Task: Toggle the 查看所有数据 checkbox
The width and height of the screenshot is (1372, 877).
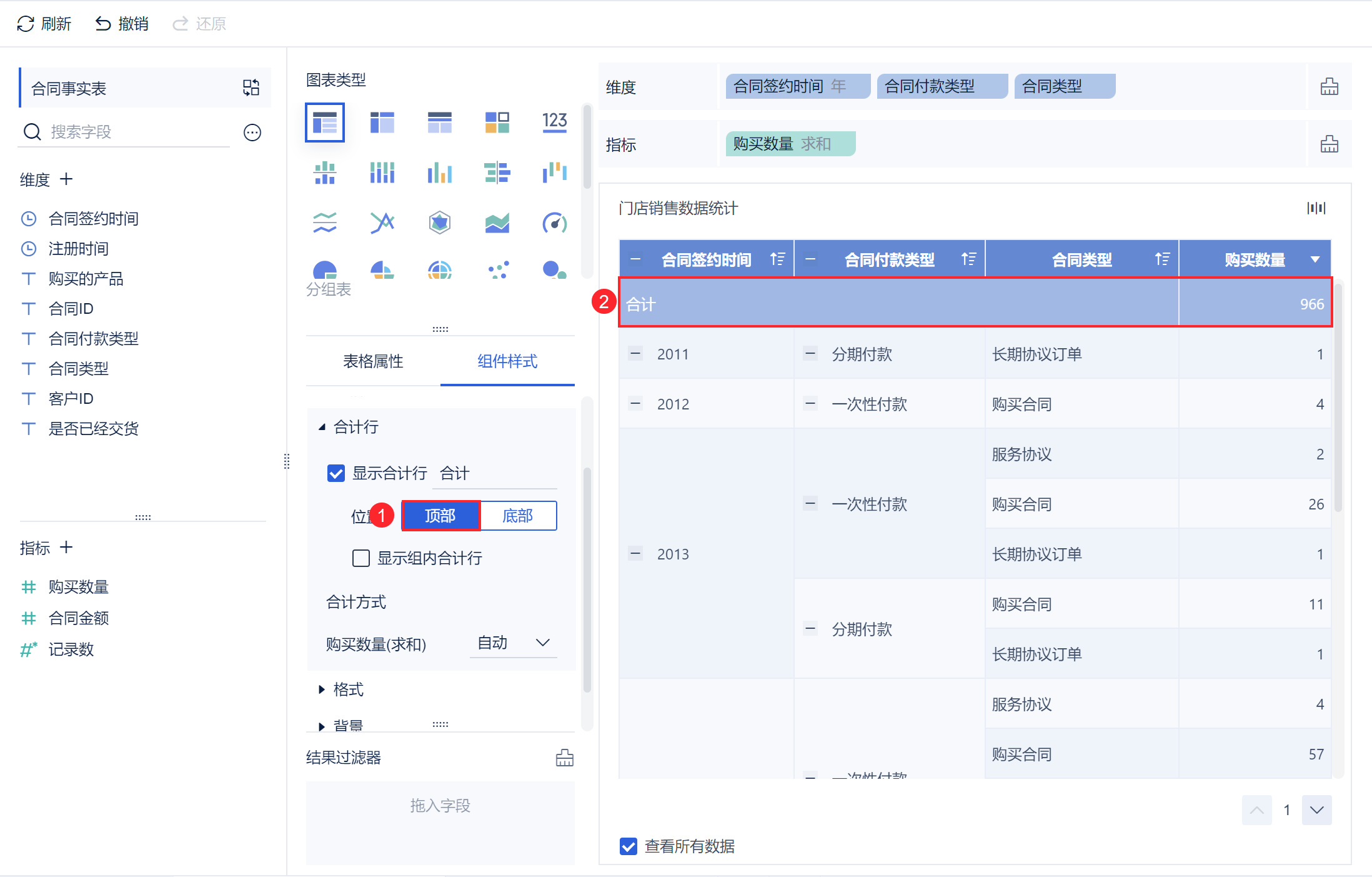Action: [629, 846]
